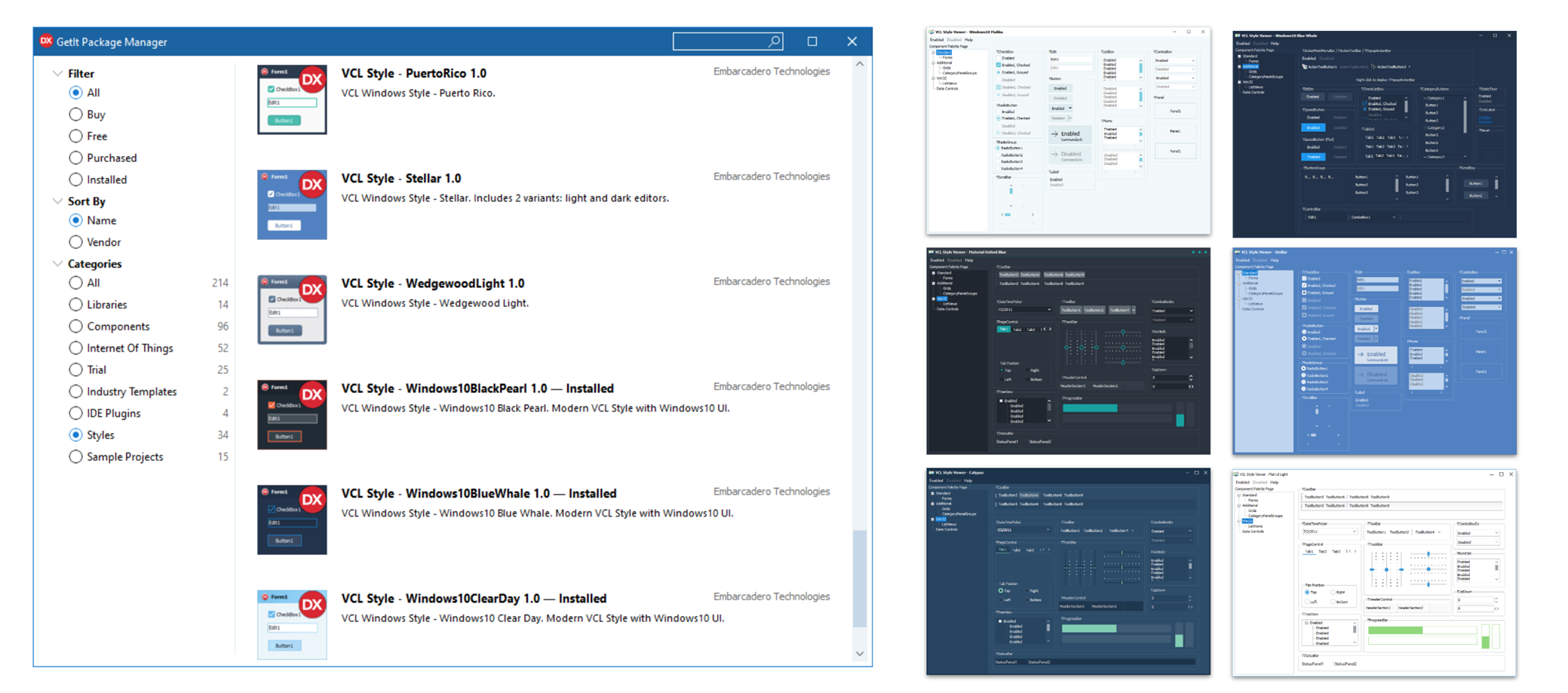Open date picker dropdown in Material Oxford Blue viewer
1568x693 pixels.
click(1048, 309)
